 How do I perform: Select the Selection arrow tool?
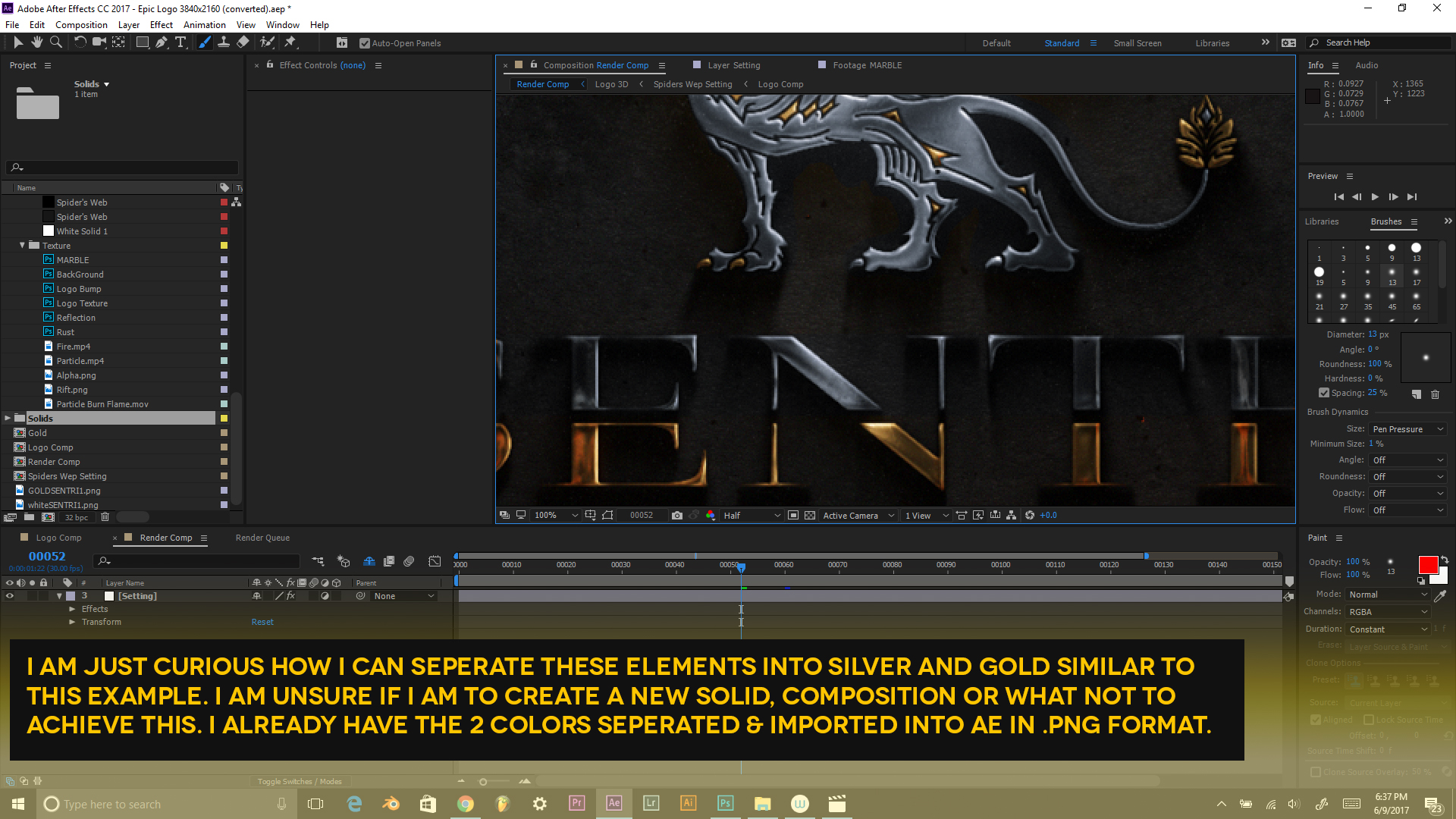point(18,42)
